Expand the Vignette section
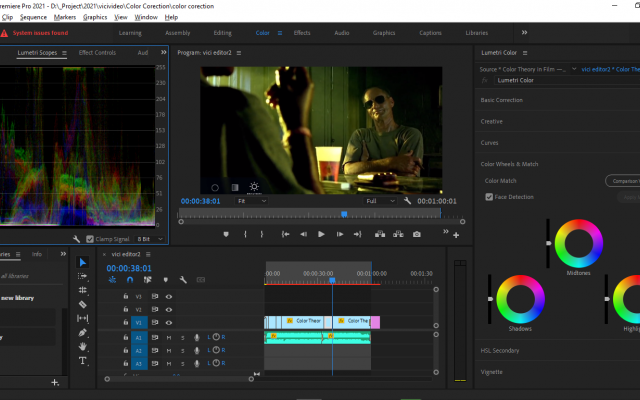The image size is (640, 400). pyautogui.click(x=491, y=372)
